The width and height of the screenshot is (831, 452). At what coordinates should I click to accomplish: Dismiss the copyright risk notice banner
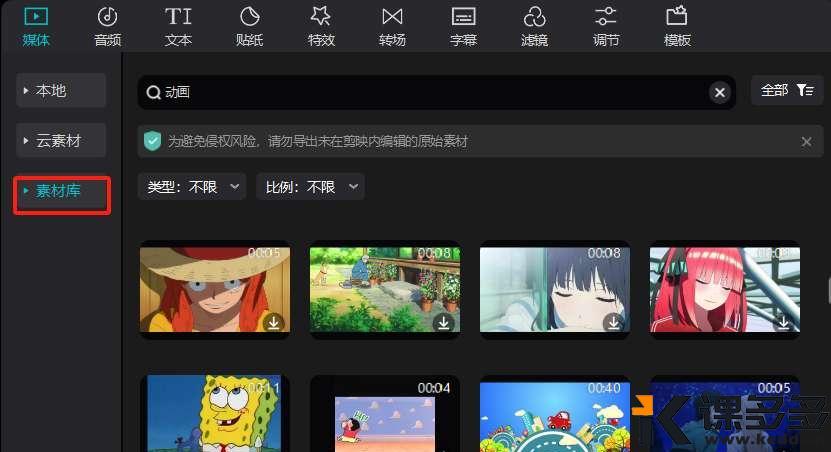coord(806,142)
